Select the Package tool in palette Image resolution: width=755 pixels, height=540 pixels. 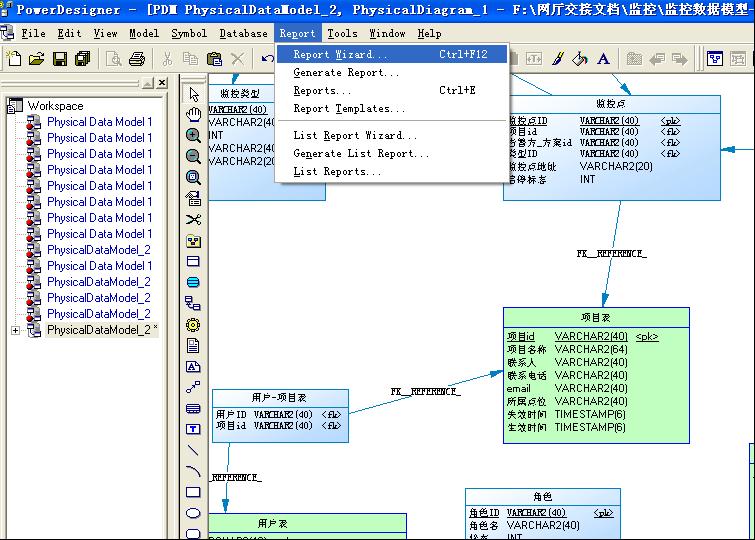194,241
